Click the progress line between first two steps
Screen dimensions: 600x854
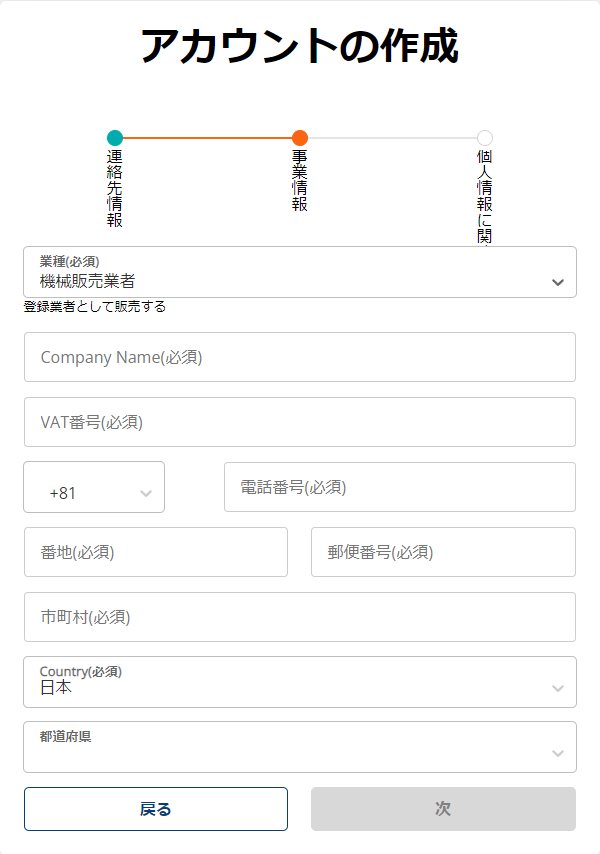click(207, 138)
